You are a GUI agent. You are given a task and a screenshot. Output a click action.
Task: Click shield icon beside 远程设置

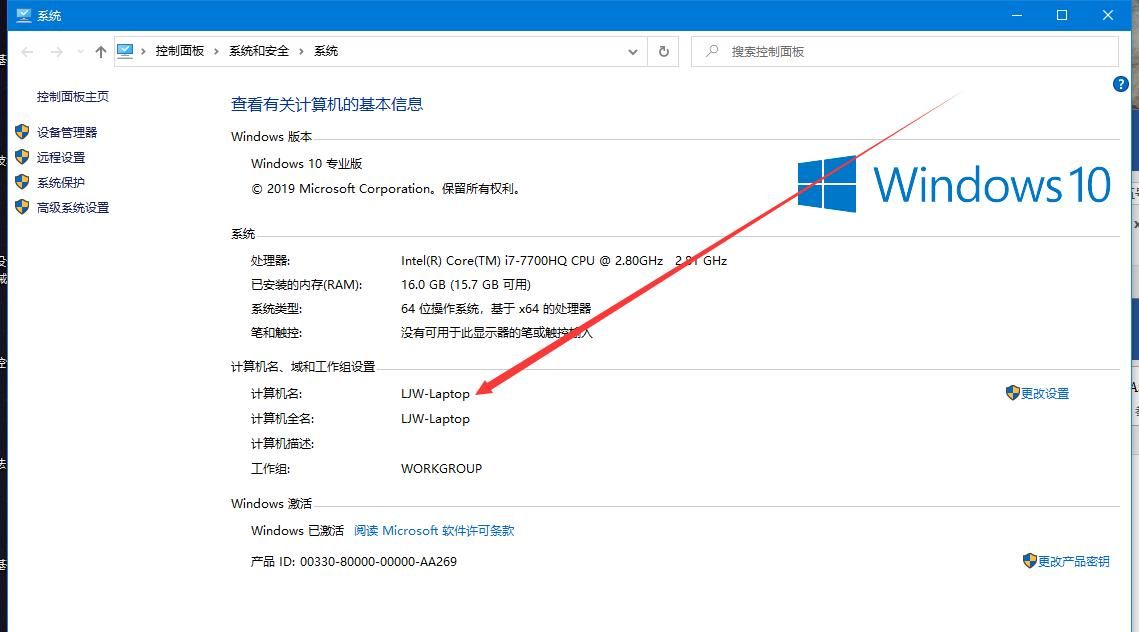click(22, 157)
